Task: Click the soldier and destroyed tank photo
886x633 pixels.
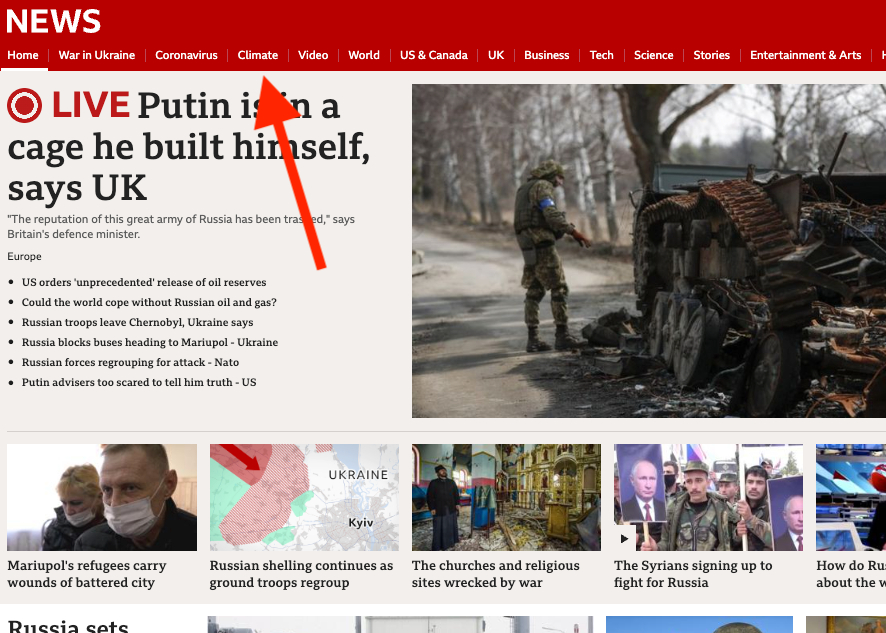Action: 649,251
